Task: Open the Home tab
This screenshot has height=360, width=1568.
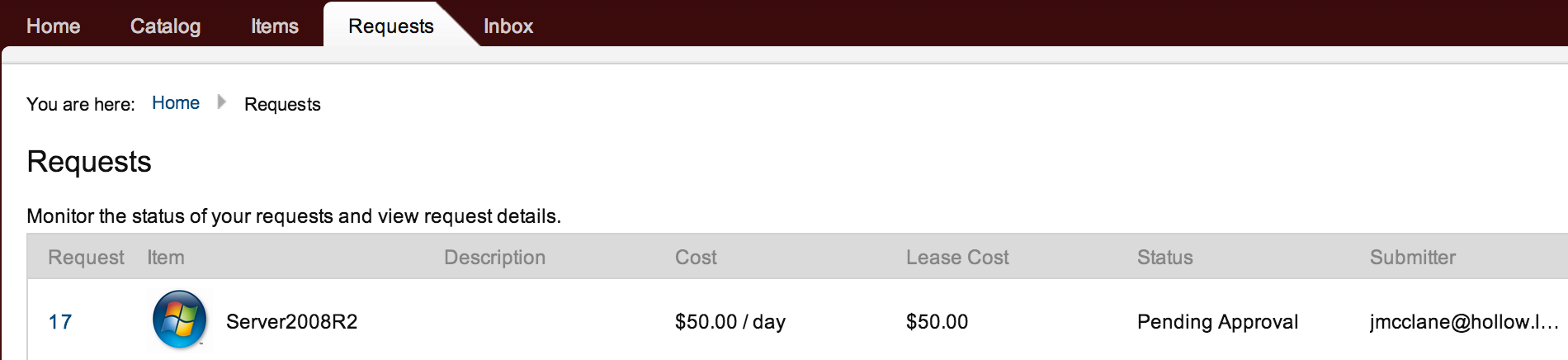Action: [53, 26]
